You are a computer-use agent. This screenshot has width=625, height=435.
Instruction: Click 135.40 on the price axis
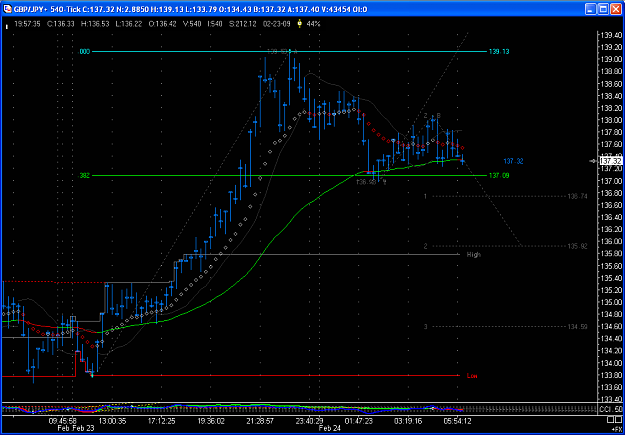click(611, 278)
